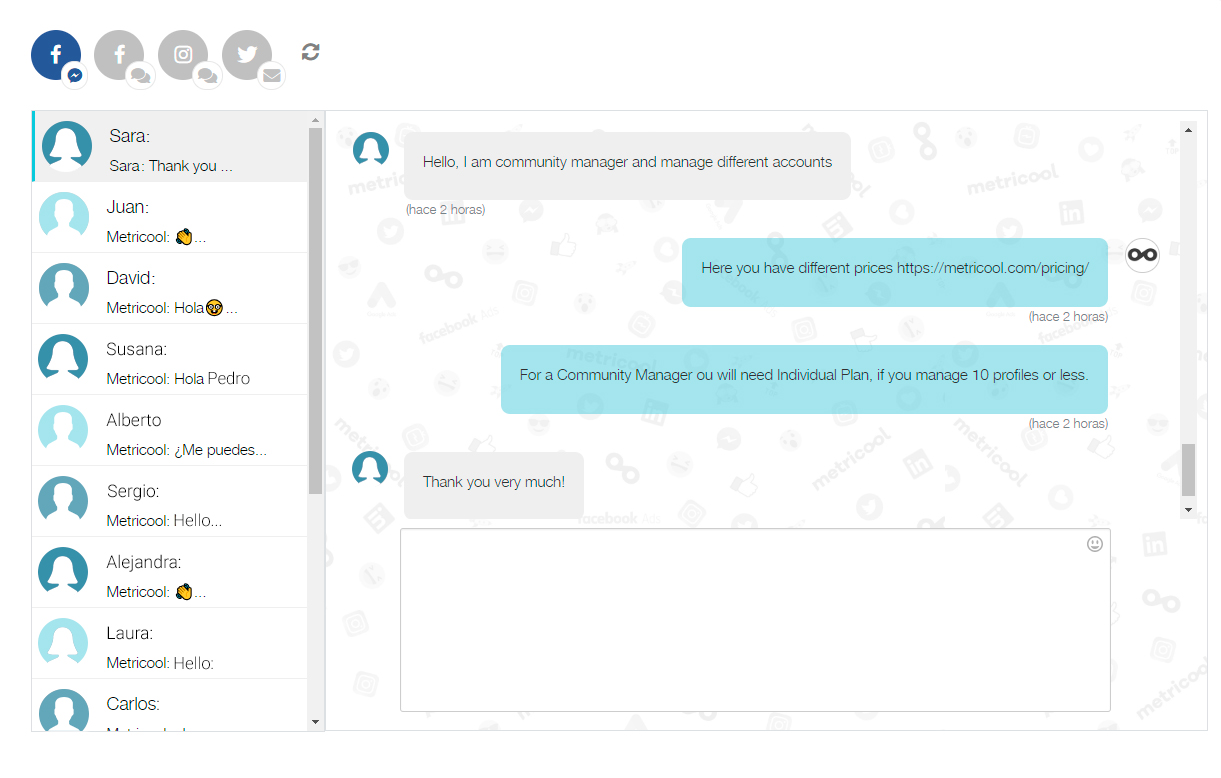The image size is (1221, 778).
Task: Click preview text 'Sara: Thank you ...'
Action: click(x=171, y=166)
